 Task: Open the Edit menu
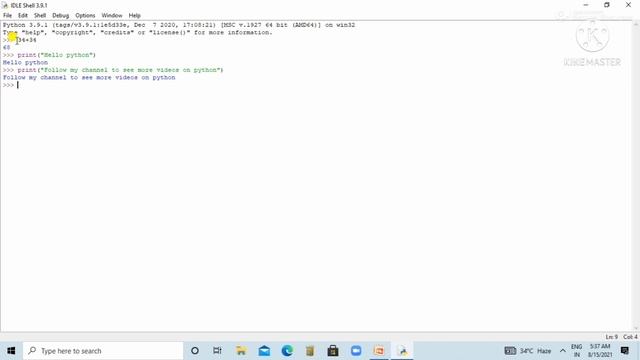(x=23, y=16)
